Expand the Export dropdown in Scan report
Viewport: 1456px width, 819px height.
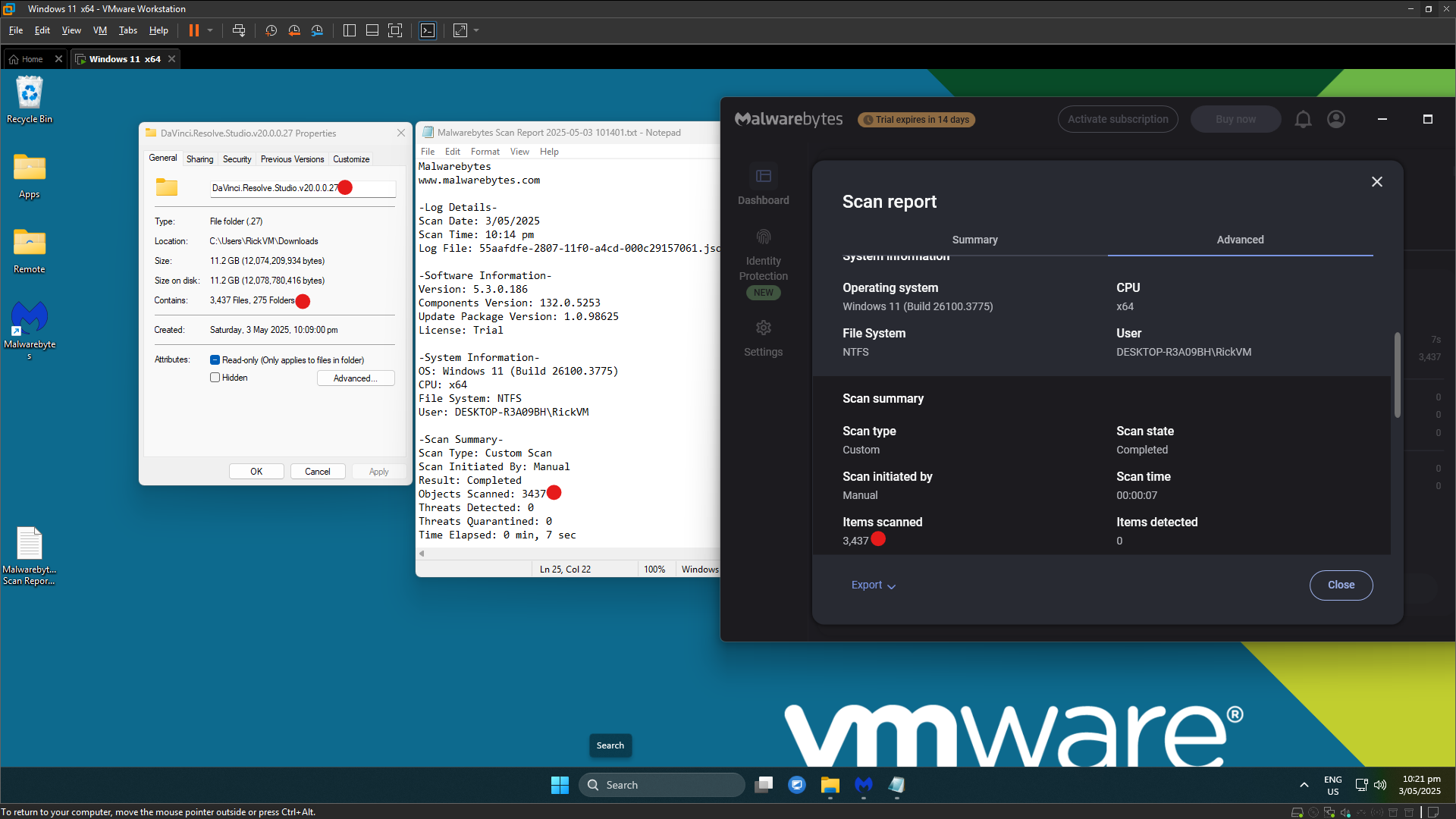pos(874,585)
